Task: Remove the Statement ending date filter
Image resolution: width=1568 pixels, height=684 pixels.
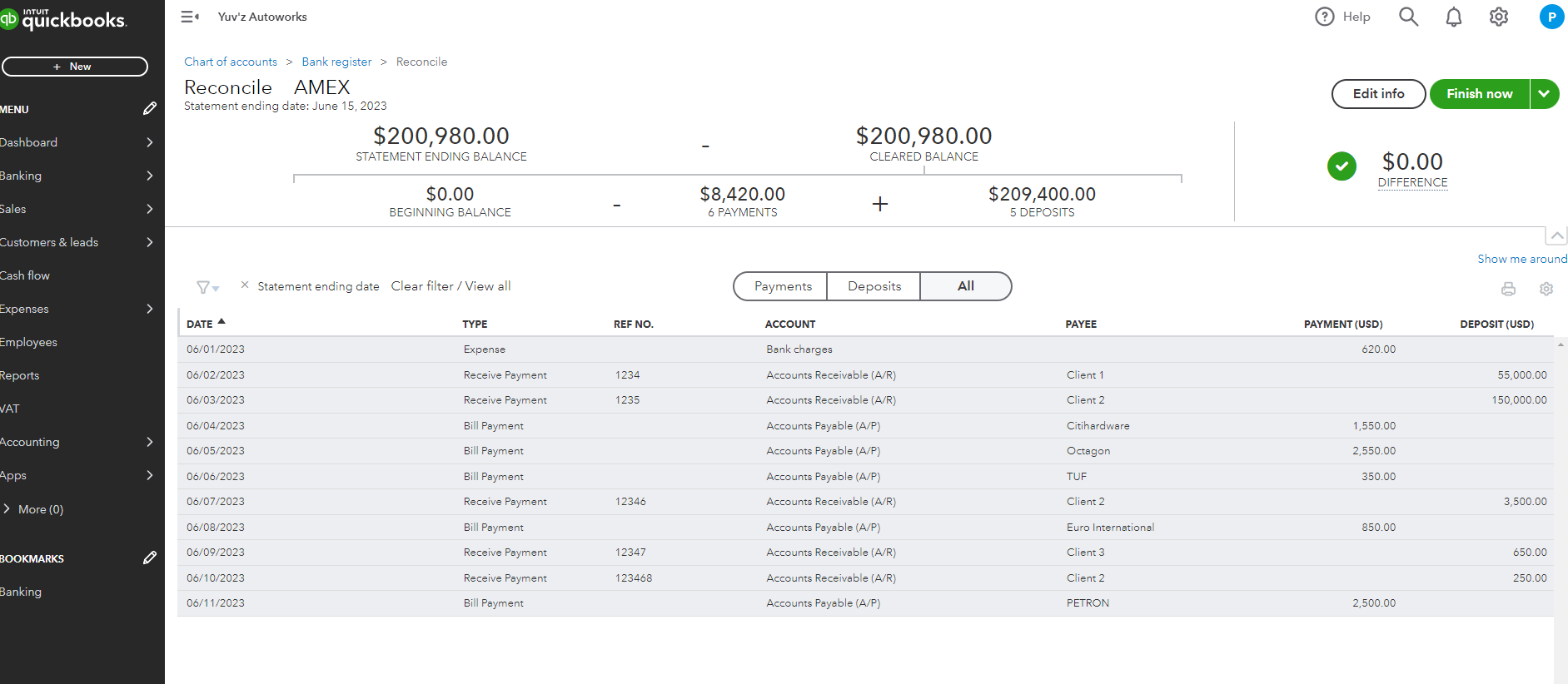Action: [x=245, y=285]
